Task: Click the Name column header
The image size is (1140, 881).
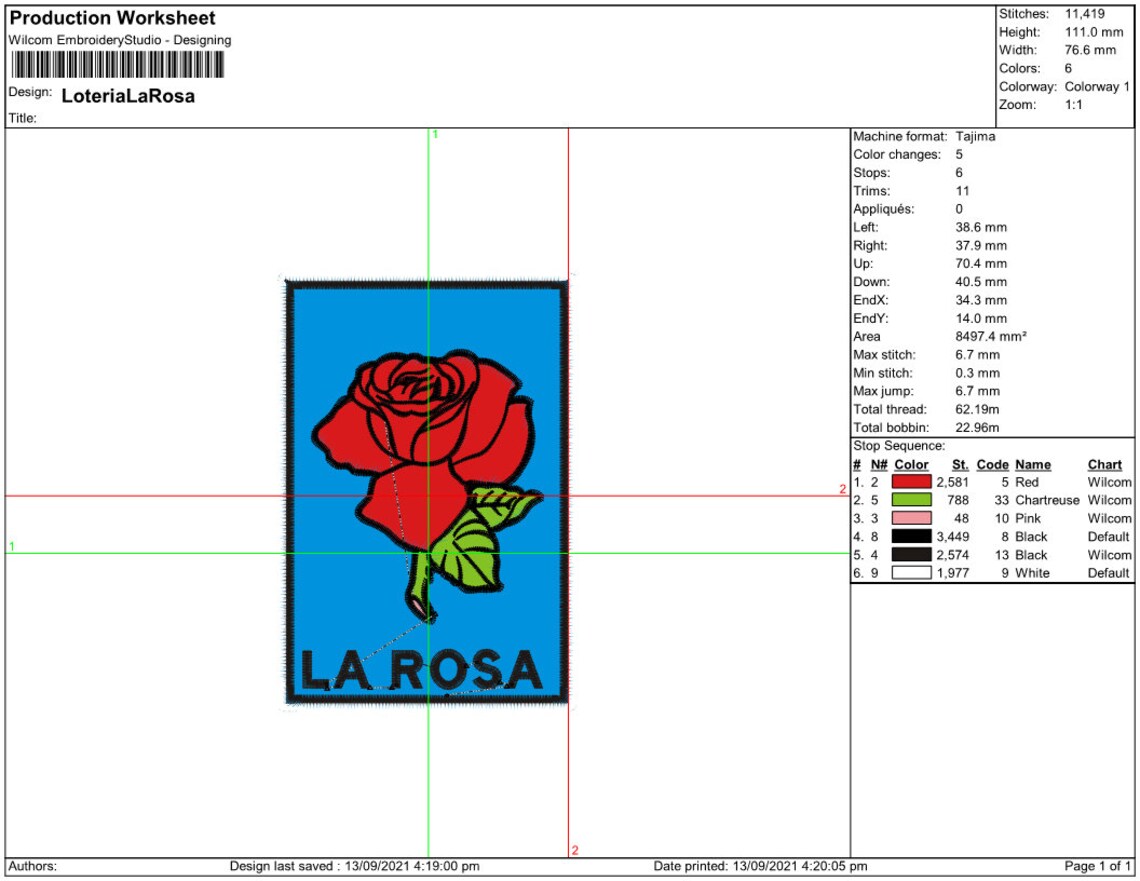Action: coord(1034,464)
